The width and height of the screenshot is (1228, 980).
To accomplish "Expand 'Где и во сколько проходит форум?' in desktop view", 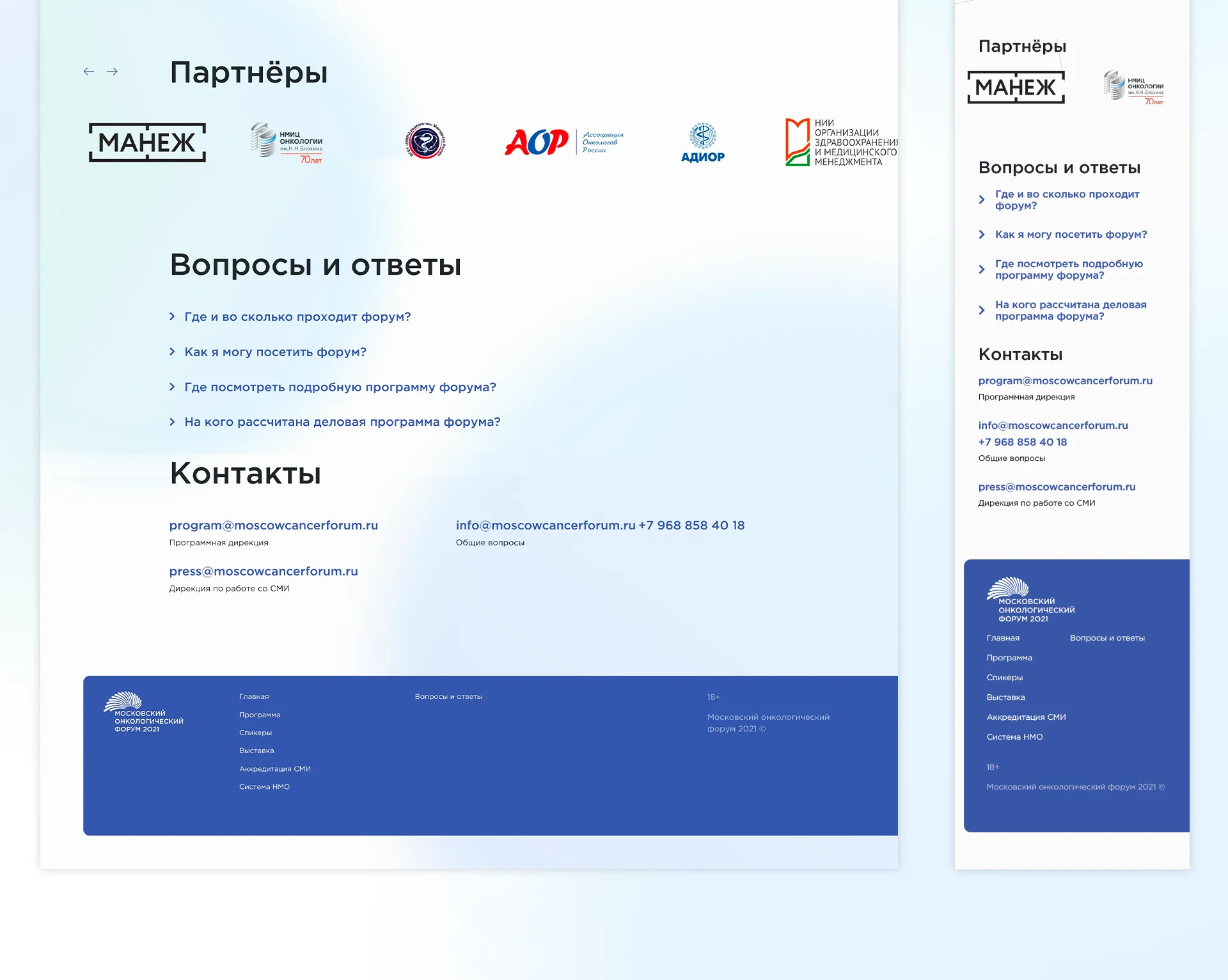I will (x=290, y=317).
